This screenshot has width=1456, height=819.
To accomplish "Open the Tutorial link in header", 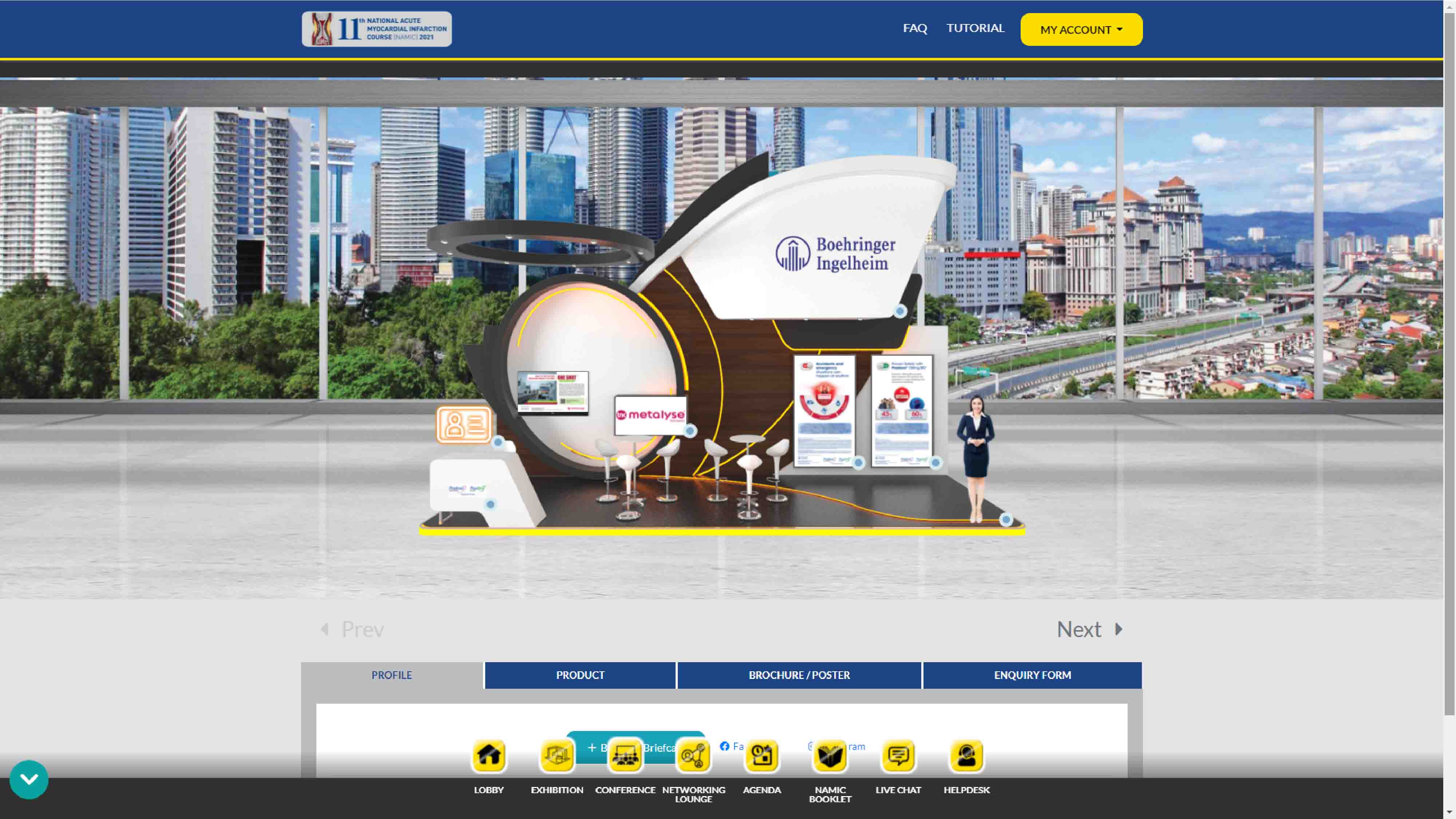I will (x=975, y=28).
